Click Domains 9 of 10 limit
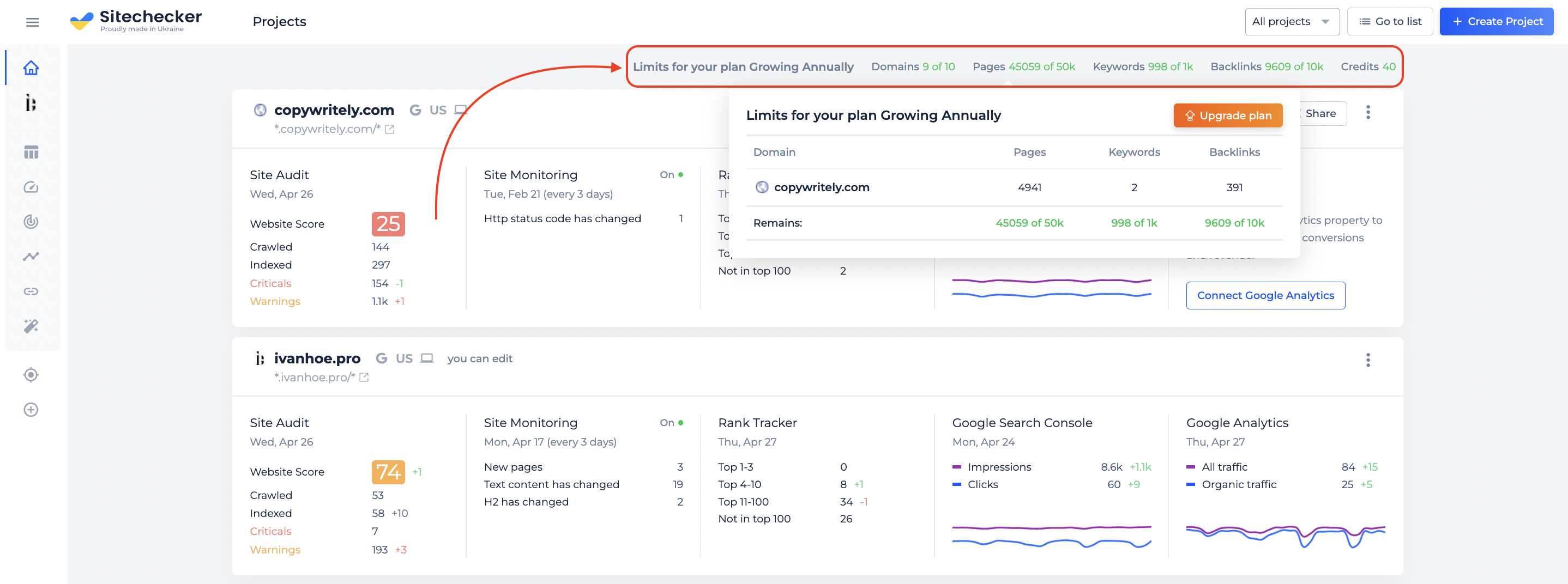This screenshot has height=584, width=1568. [x=913, y=67]
